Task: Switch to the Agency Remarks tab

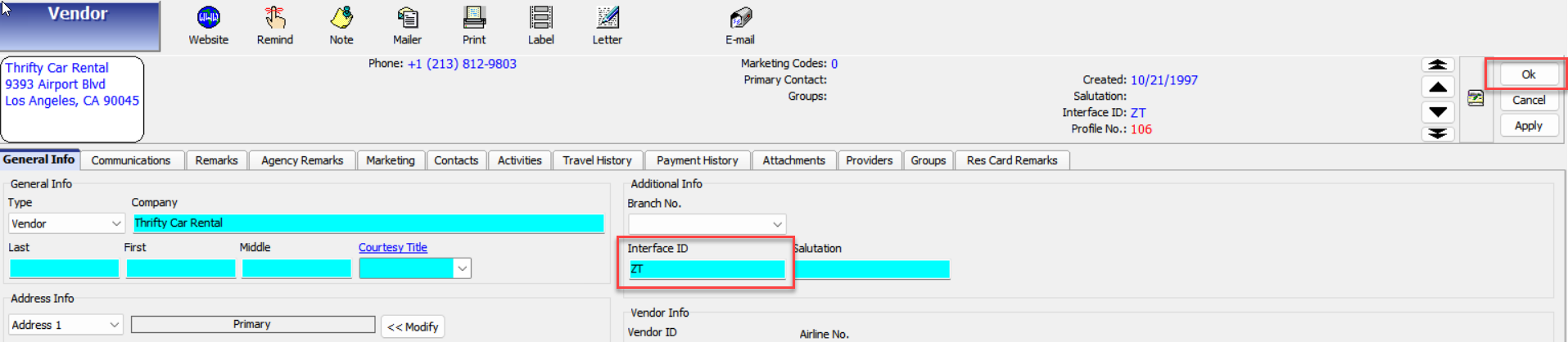Action: tap(302, 160)
